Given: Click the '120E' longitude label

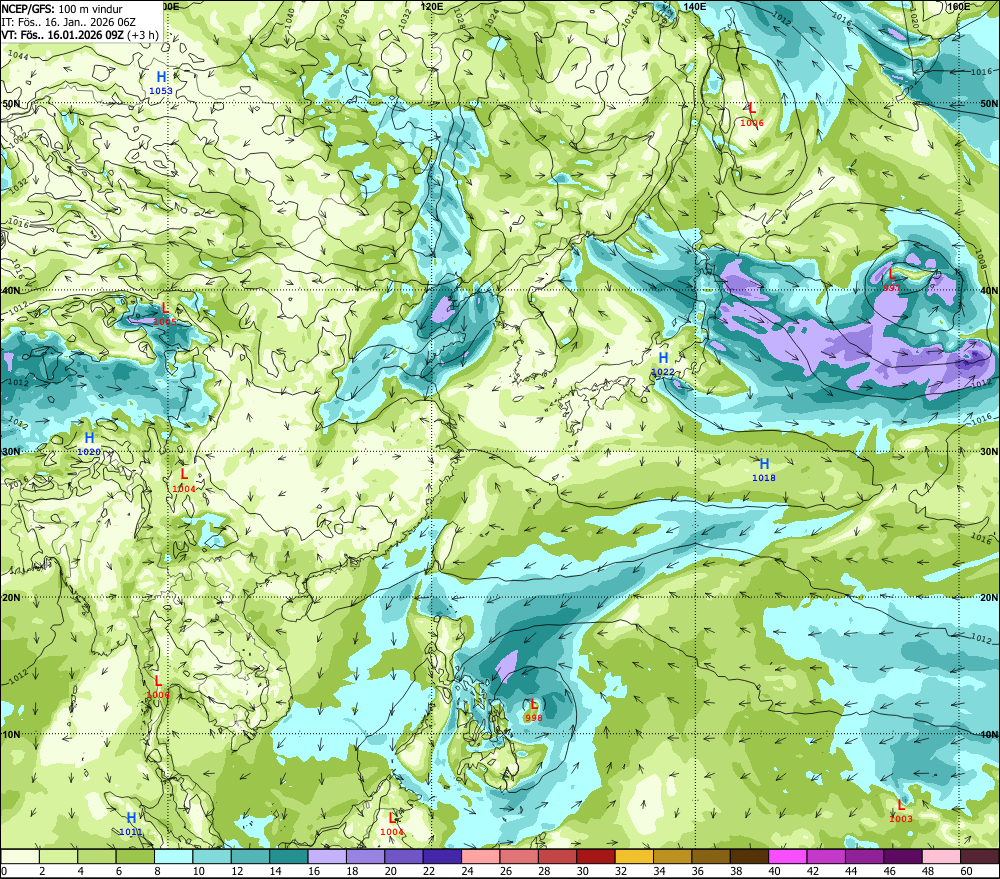Looking at the screenshot, I should tap(432, 6).
